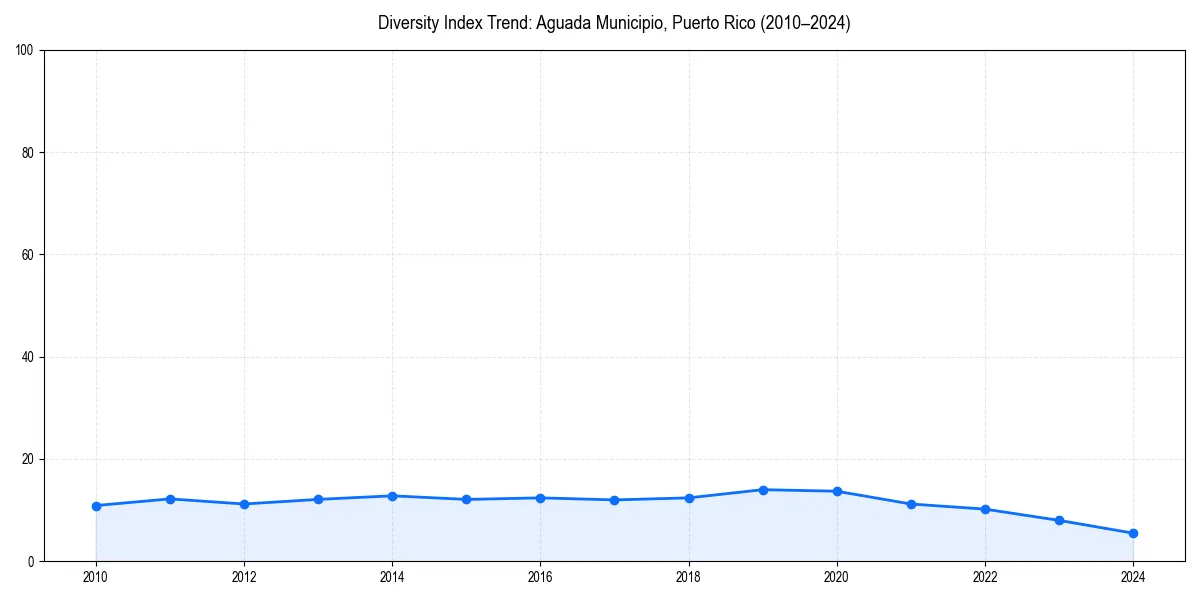Screen dimensions: 1200x600
Task: Select the final 2024 data point
Action: tap(1133, 533)
